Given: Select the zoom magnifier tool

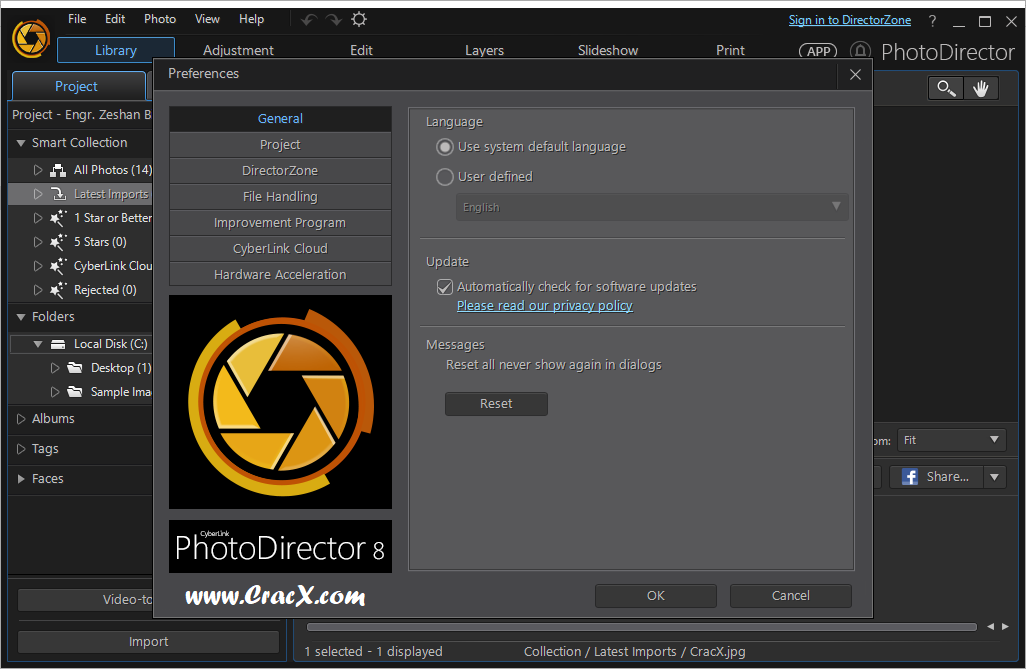Looking at the screenshot, I should (946, 88).
